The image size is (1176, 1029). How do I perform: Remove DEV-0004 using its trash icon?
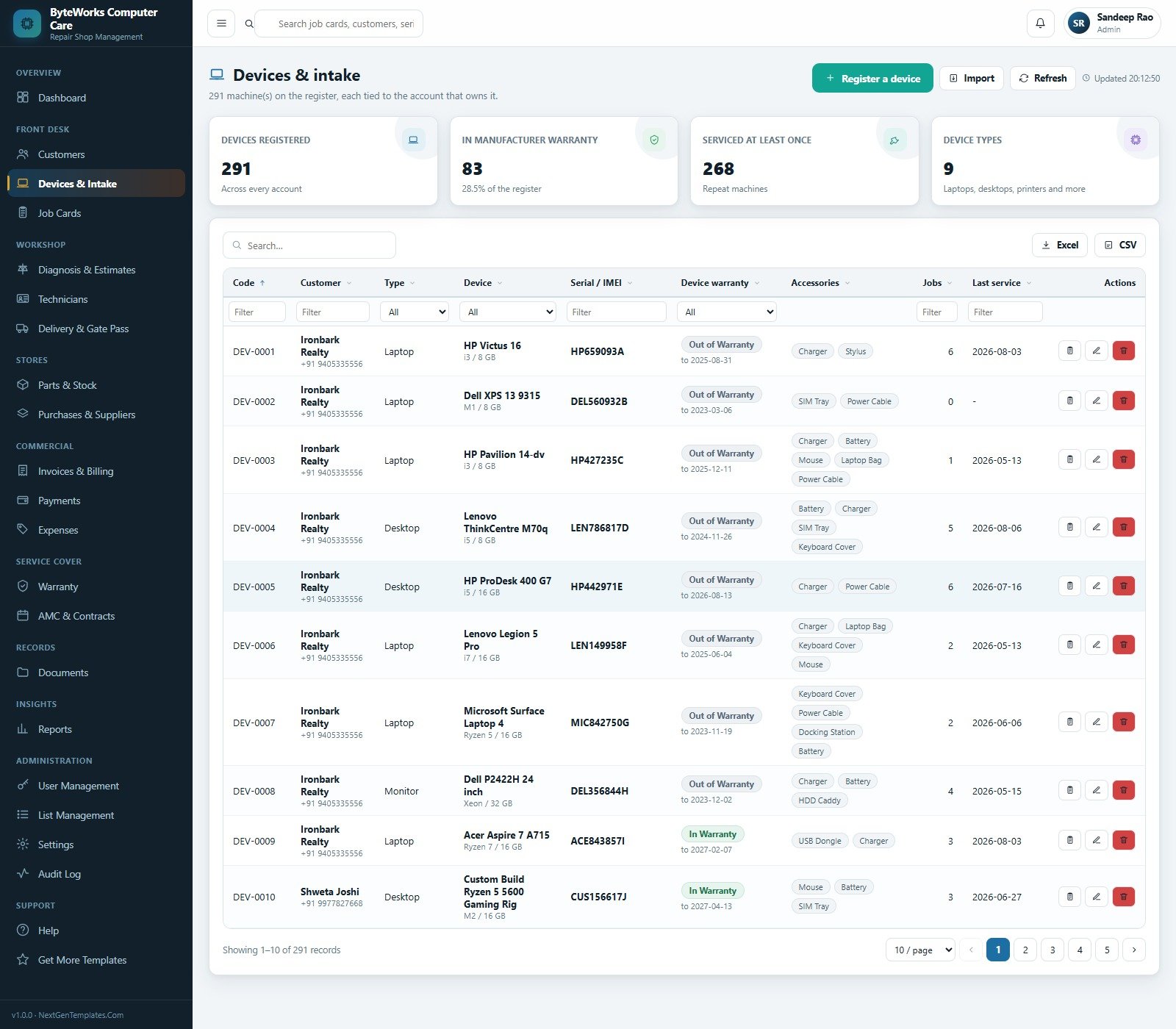point(1123,528)
